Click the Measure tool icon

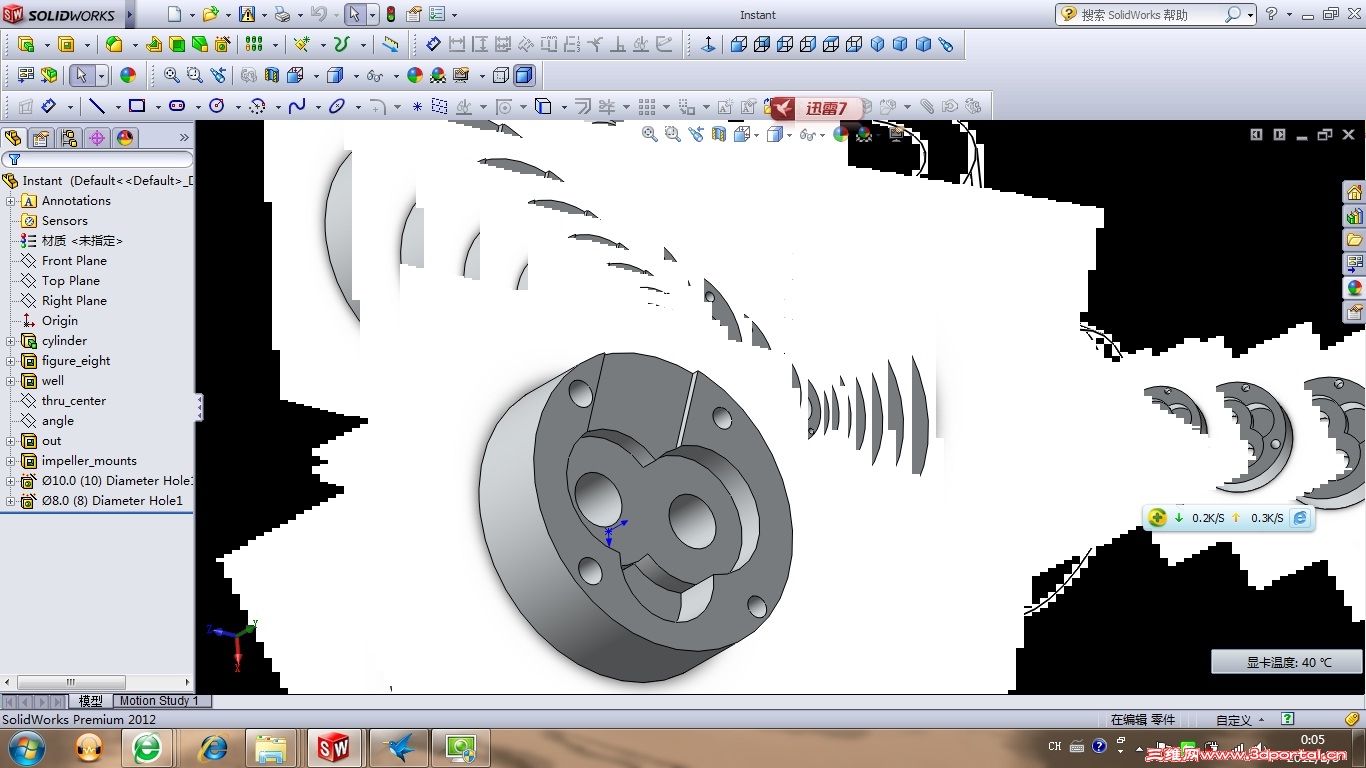pyautogui.click(x=391, y=44)
